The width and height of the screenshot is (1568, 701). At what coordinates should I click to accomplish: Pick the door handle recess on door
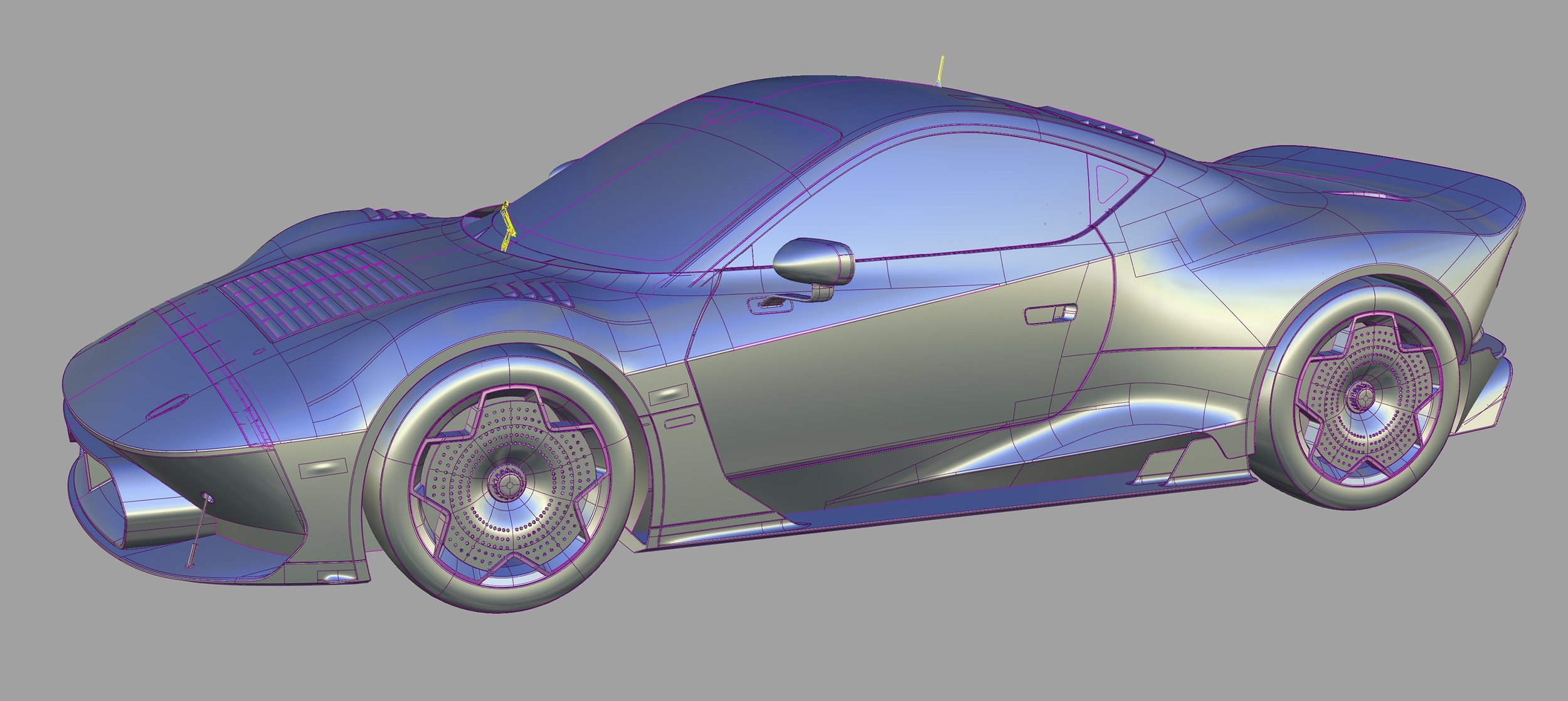tap(1050, 314)
